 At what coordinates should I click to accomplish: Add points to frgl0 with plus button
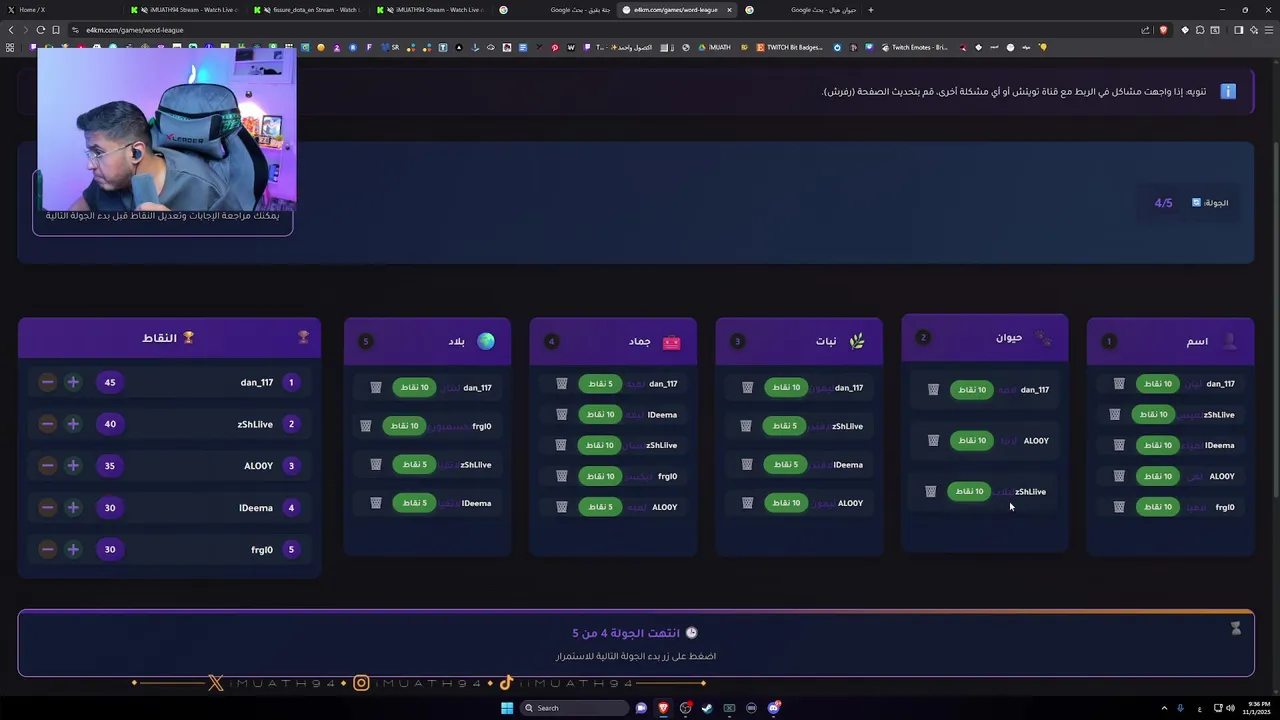73,549
